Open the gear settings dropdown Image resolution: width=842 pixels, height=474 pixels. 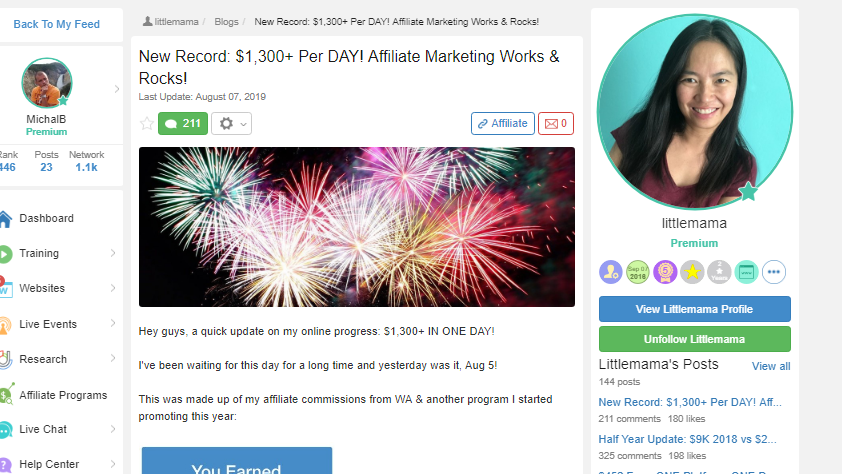pos(231,123)
